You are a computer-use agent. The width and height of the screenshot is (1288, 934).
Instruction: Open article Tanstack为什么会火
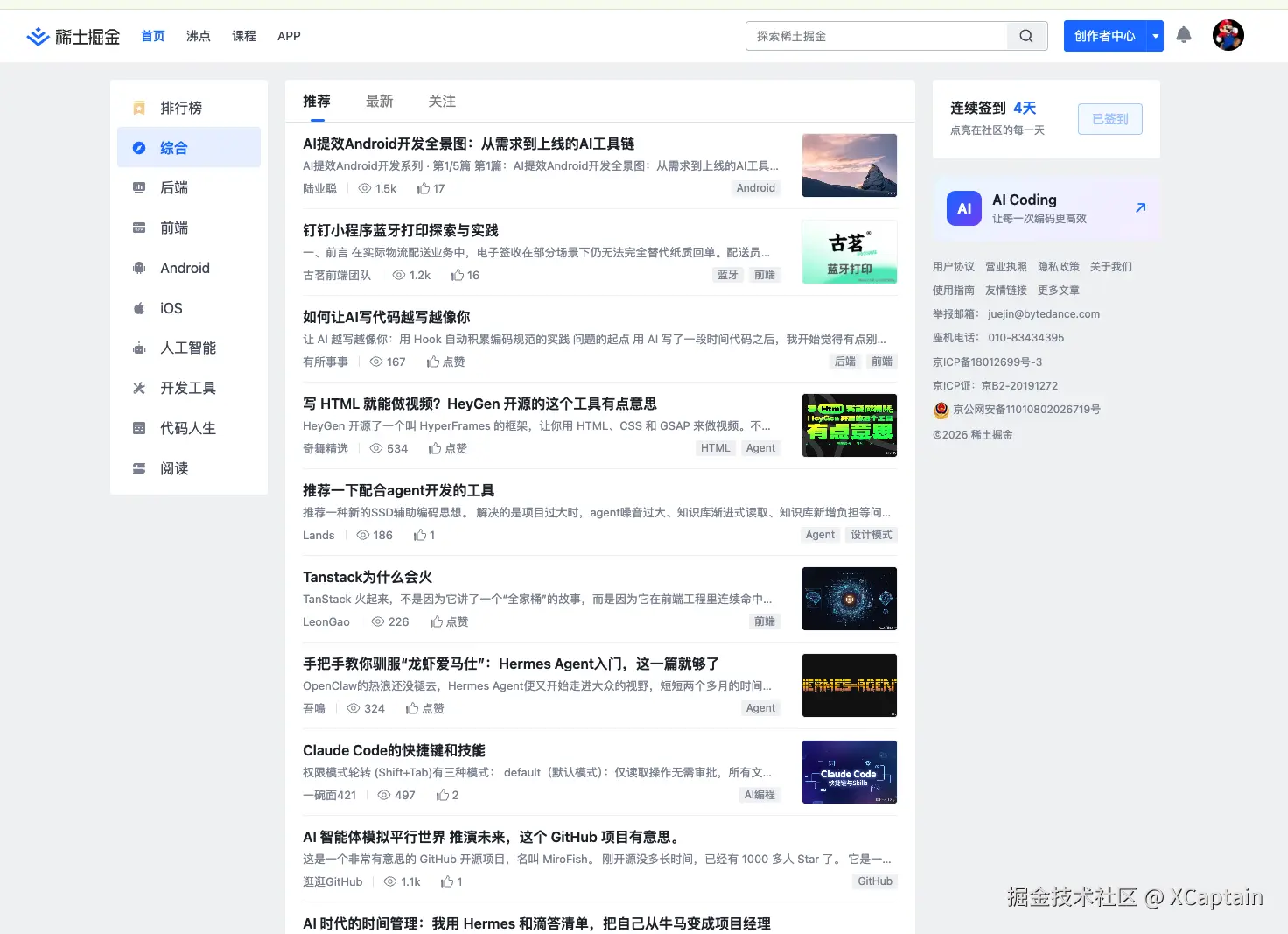point(367,577)
